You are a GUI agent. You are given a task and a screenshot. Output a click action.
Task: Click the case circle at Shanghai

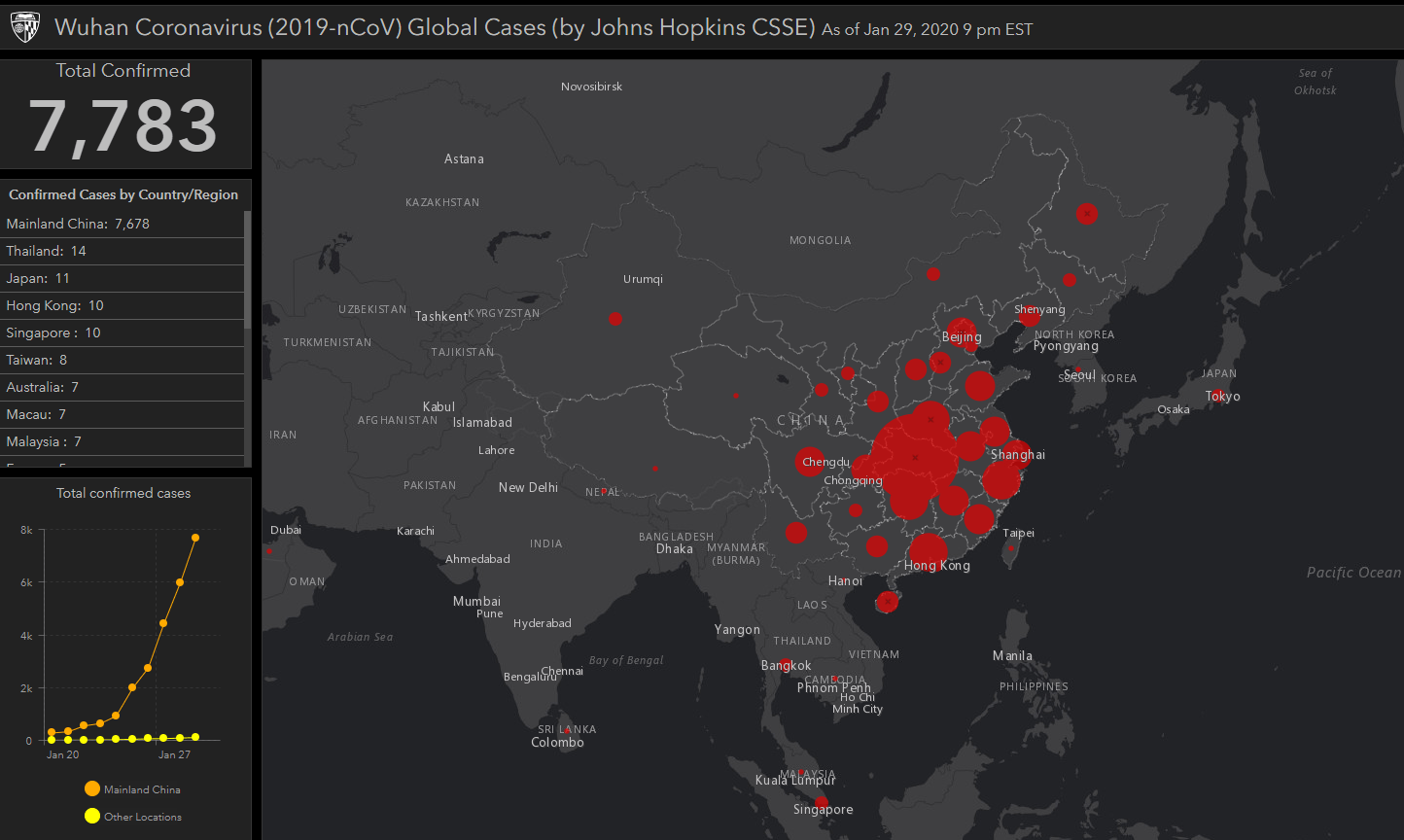coord(1016,454)
